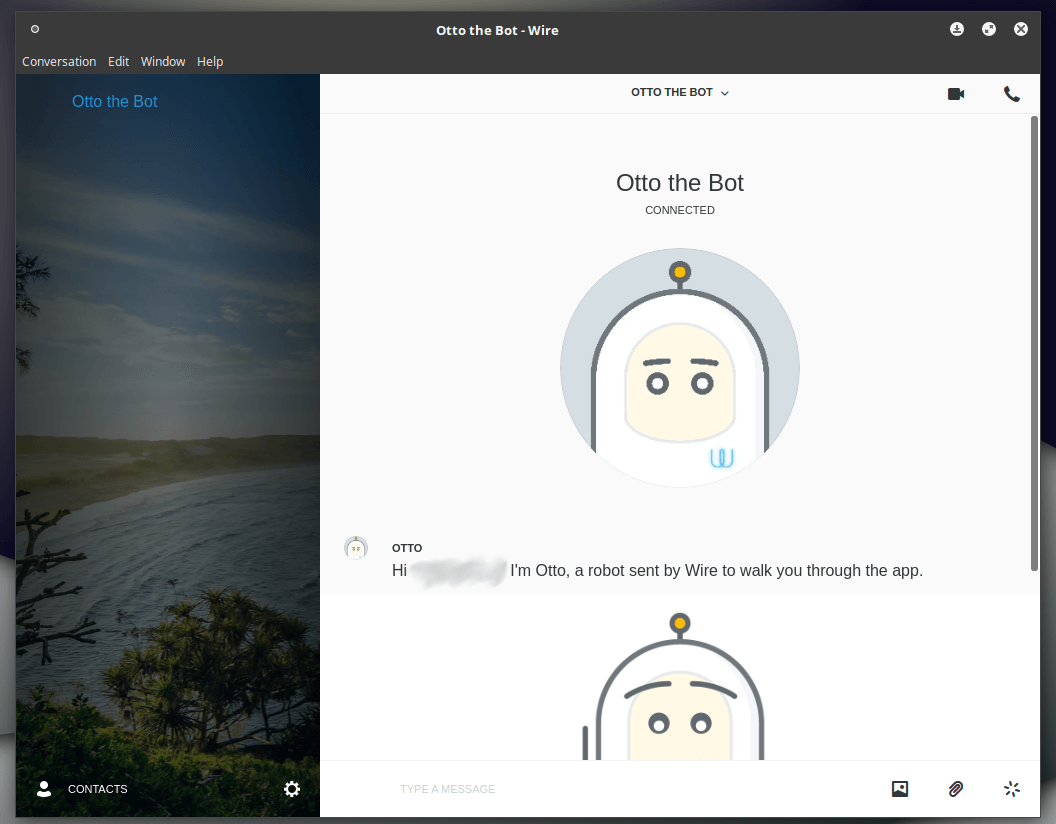Click the Otto the Bot heading

click(680, 182)
